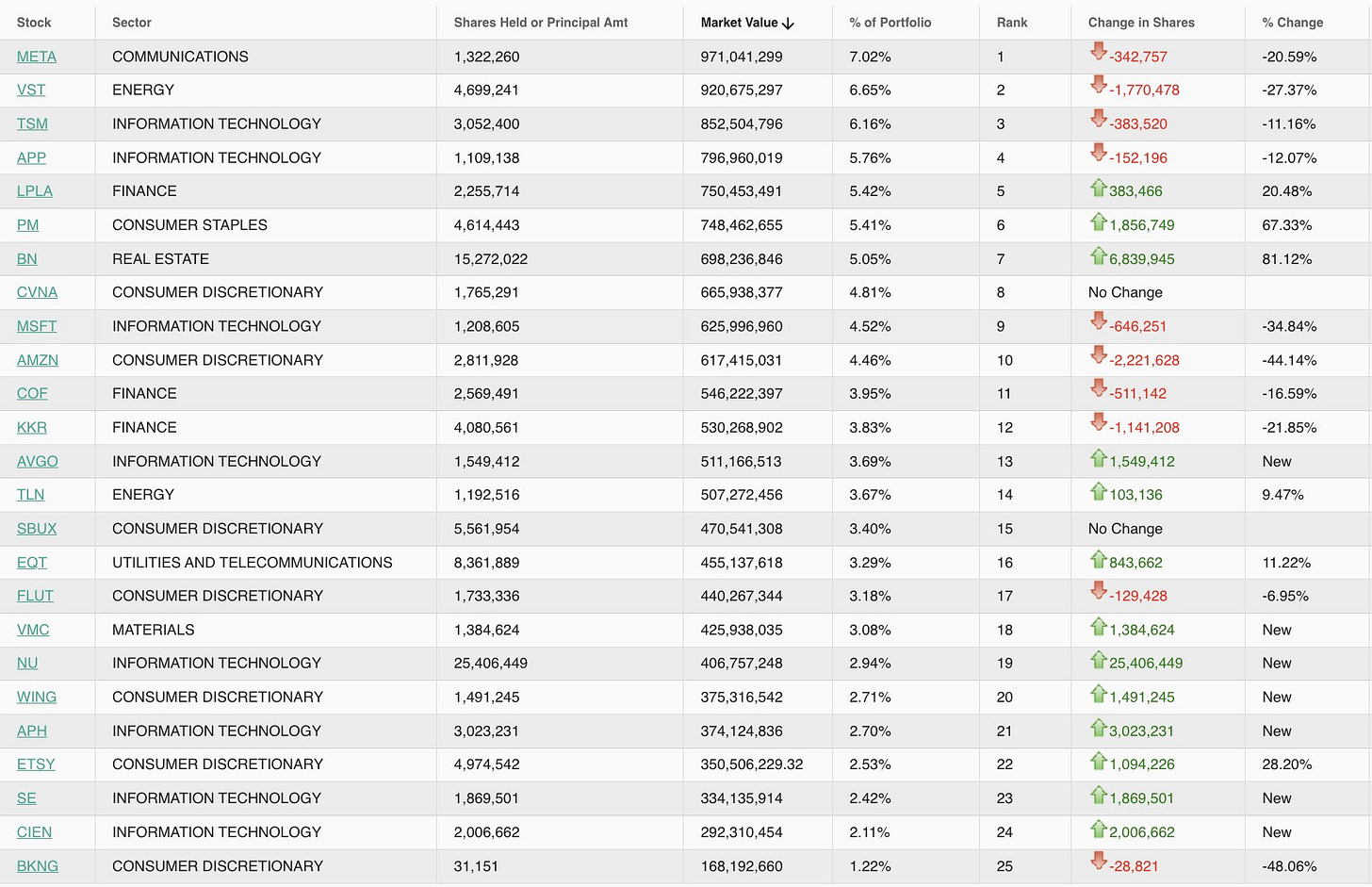The height and width of the screenshot is (887, 1372).
Task: Sort by Change in Shares header
Action: [1141, 23]
